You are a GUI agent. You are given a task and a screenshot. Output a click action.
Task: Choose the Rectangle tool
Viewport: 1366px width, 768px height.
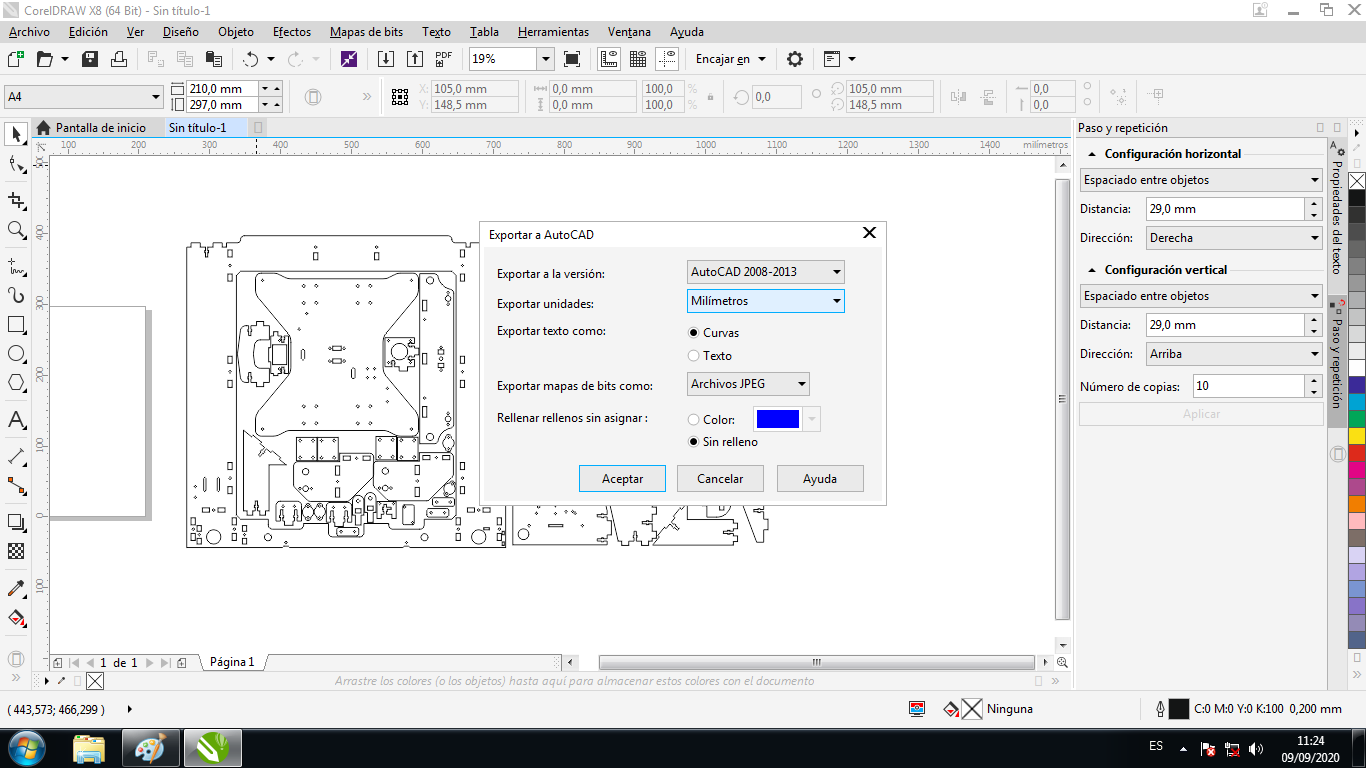[x=16, y=325]
